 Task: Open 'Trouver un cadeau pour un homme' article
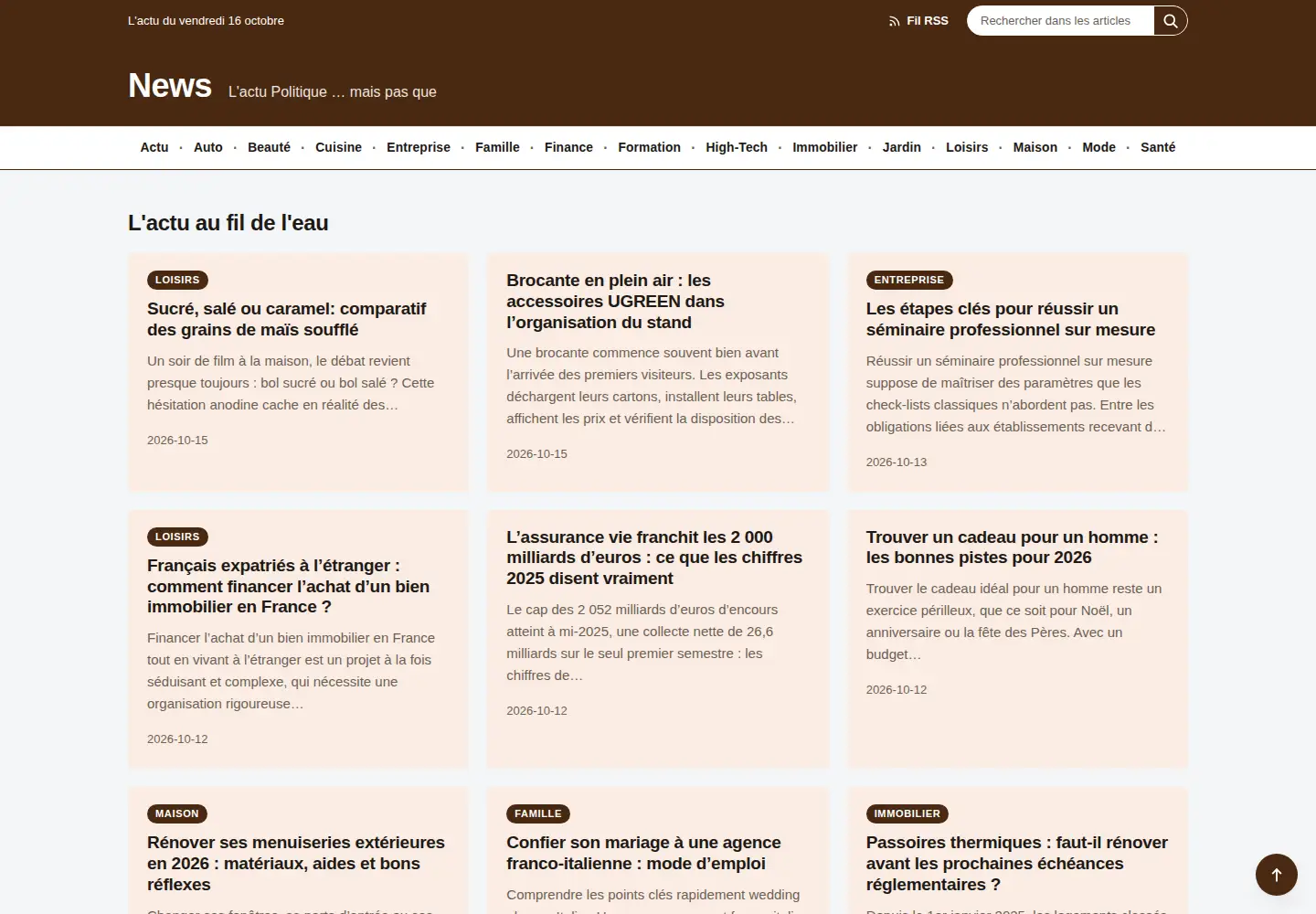[x=1013, y=547]
